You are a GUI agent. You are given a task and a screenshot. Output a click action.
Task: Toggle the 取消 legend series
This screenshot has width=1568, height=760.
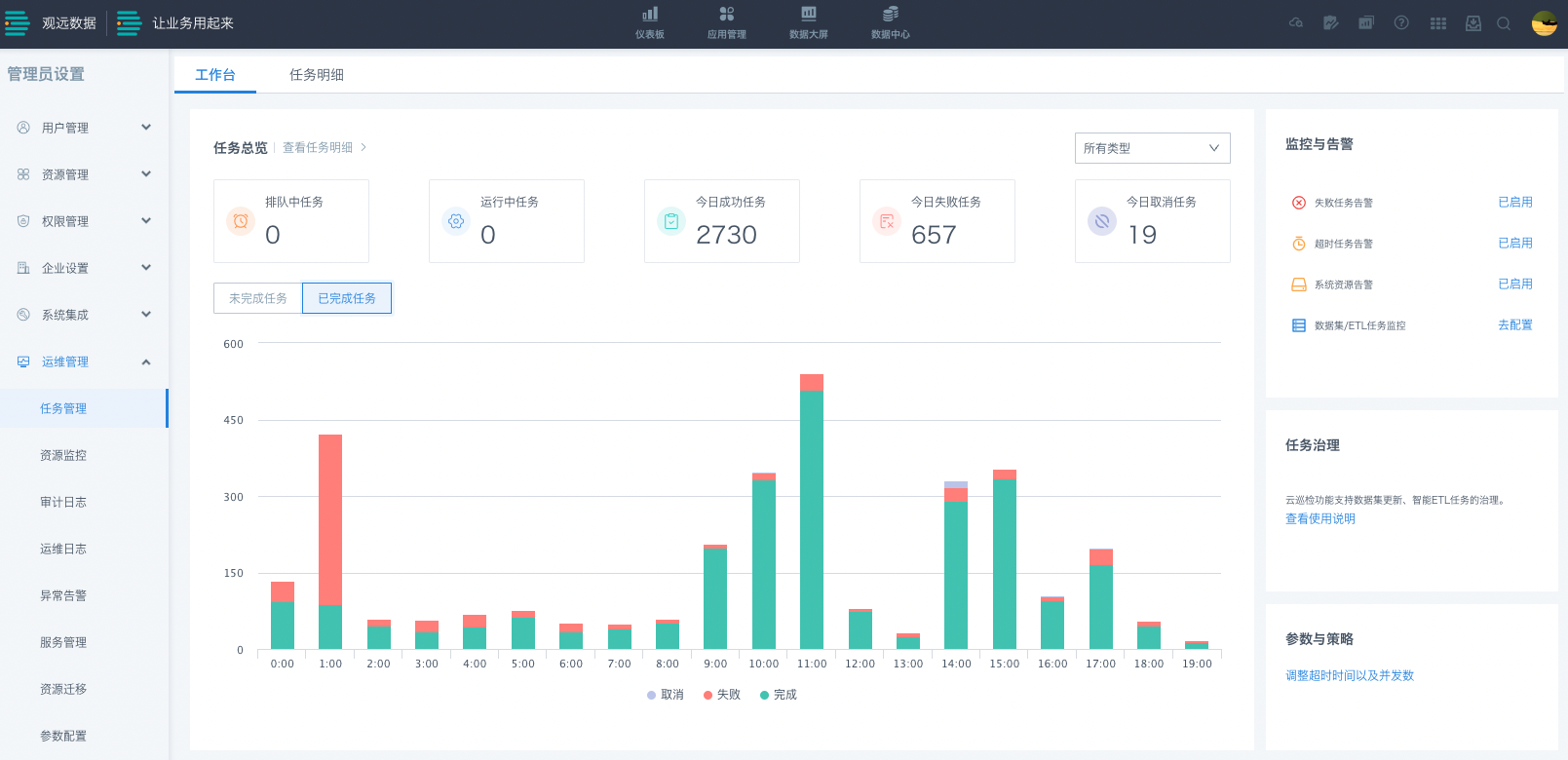coord(666,695)
